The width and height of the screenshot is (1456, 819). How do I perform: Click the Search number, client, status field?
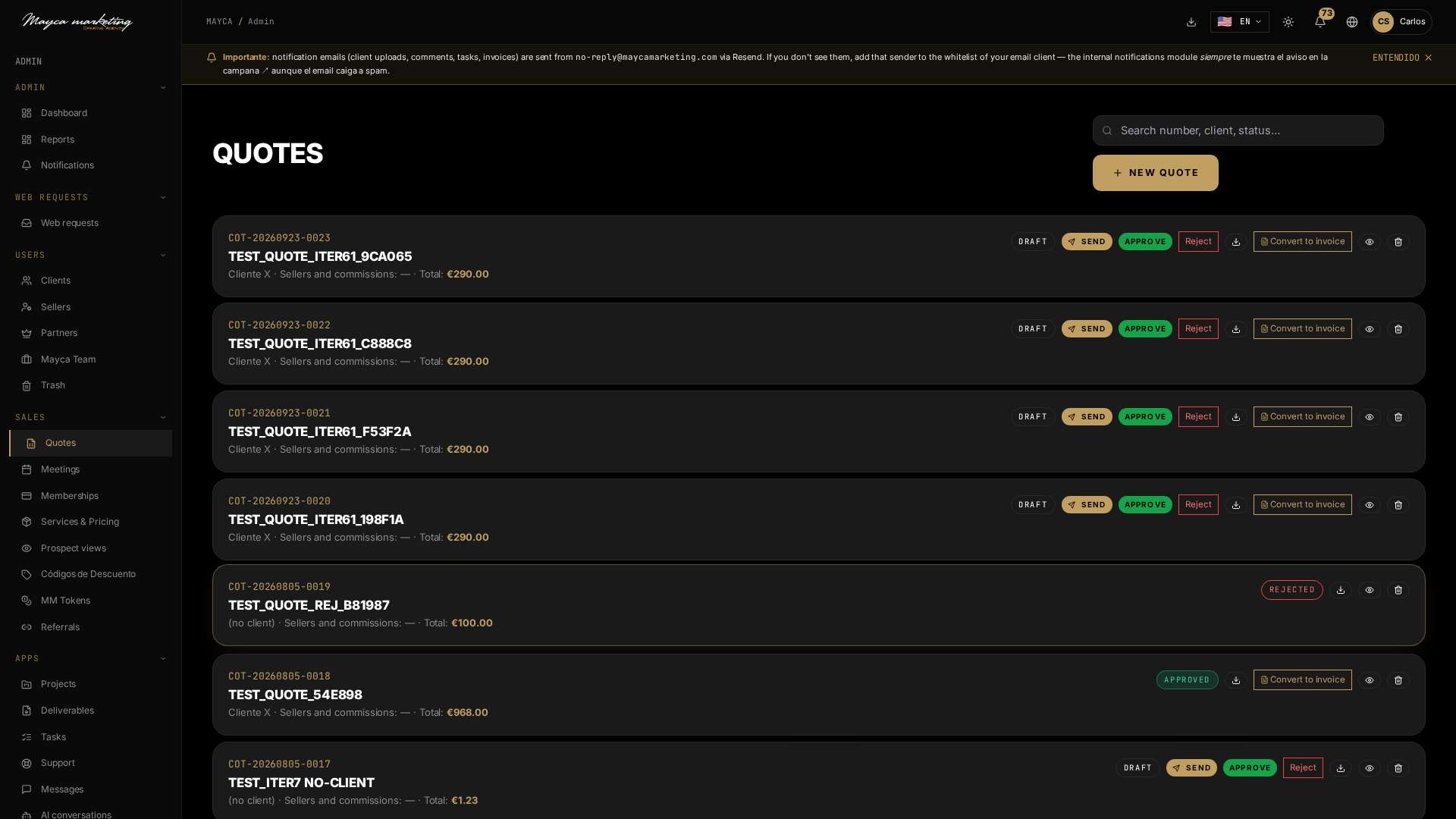(x=1238, y=130)
